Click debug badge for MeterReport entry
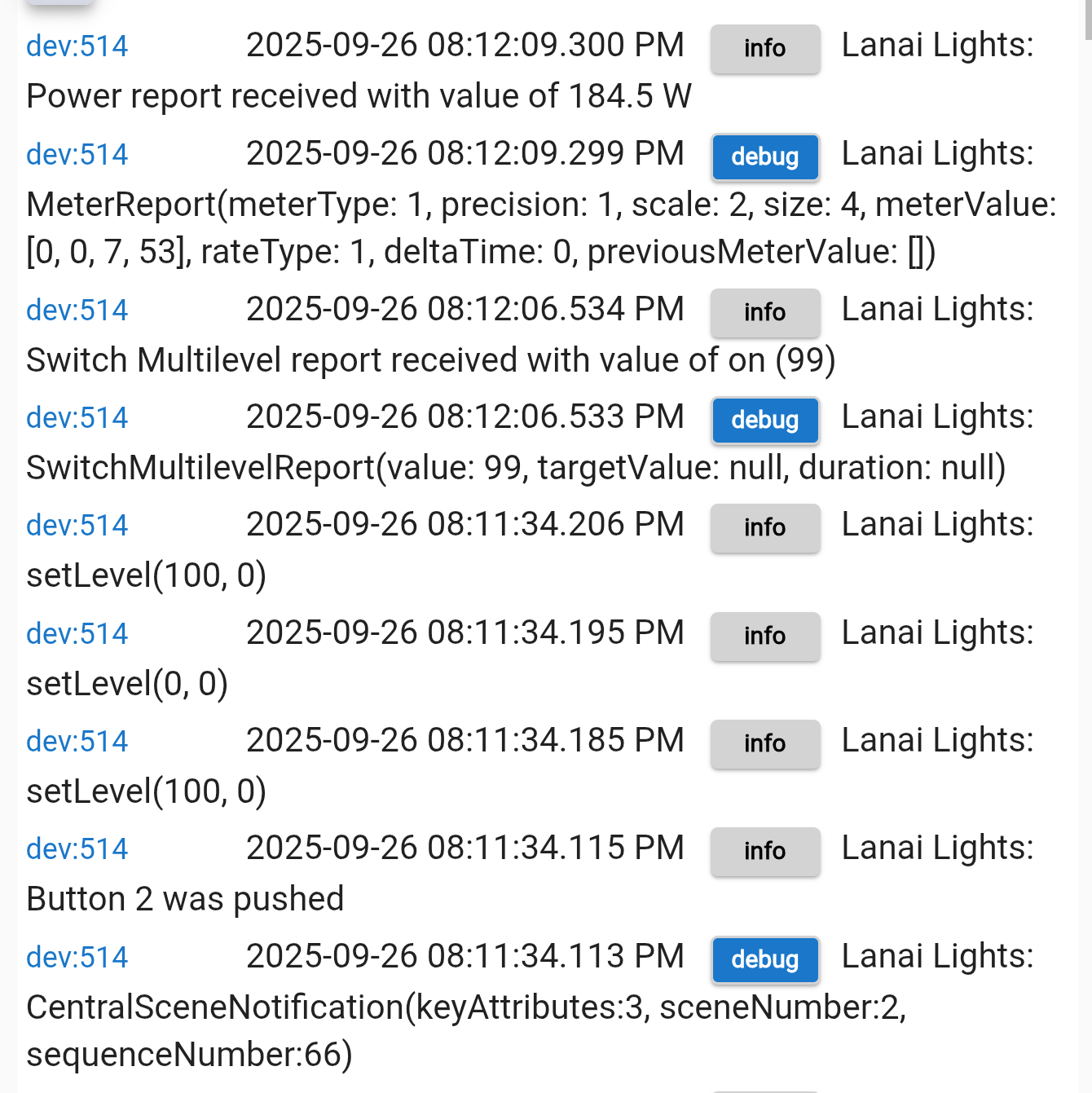 (764, 156)
